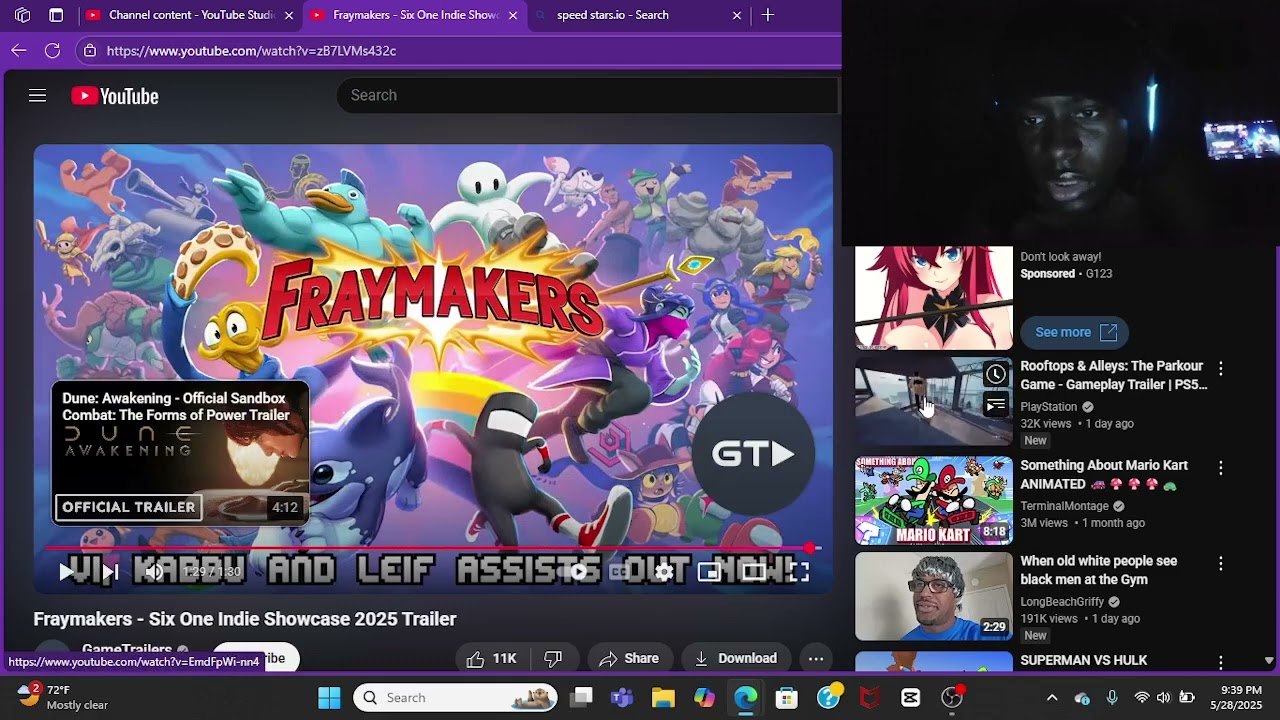
Task: Click the Share button under the video
Action: [629, 658]
